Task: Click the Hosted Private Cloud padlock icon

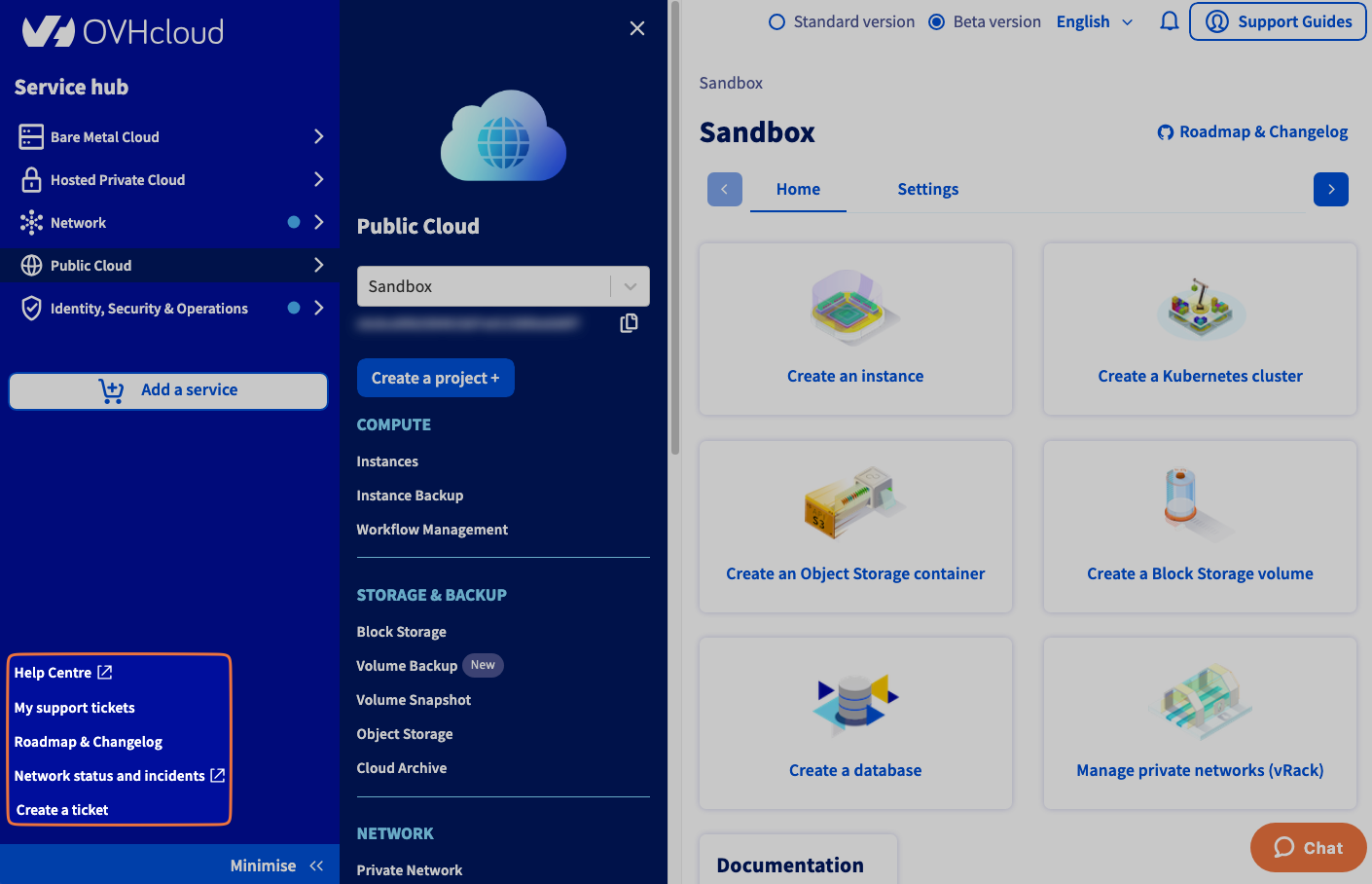Action: click(31, 179)
